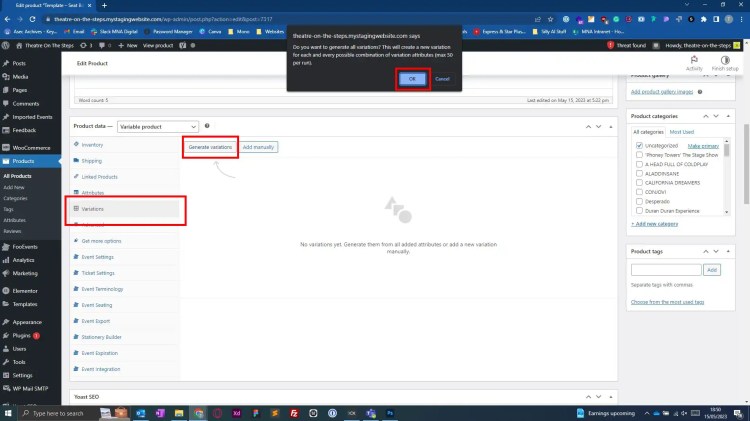Image resolution: width=750 pixels, height=421 pixels.
Task: Check the CALIFORNIA DREAMERS category
Action: pos(639,183)
